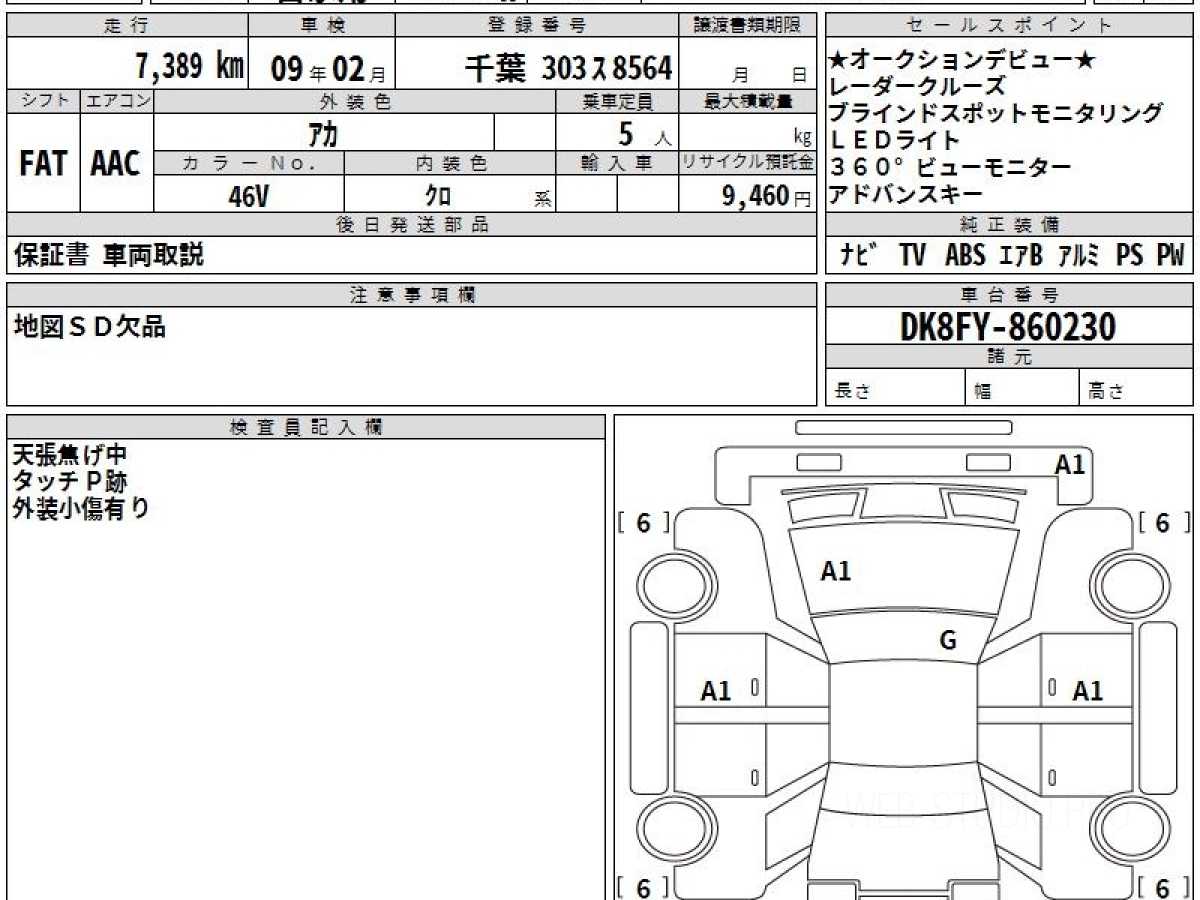The image size is (1200, 900).
Task: Click the 検査員記入欄 header
Action: 306,427
